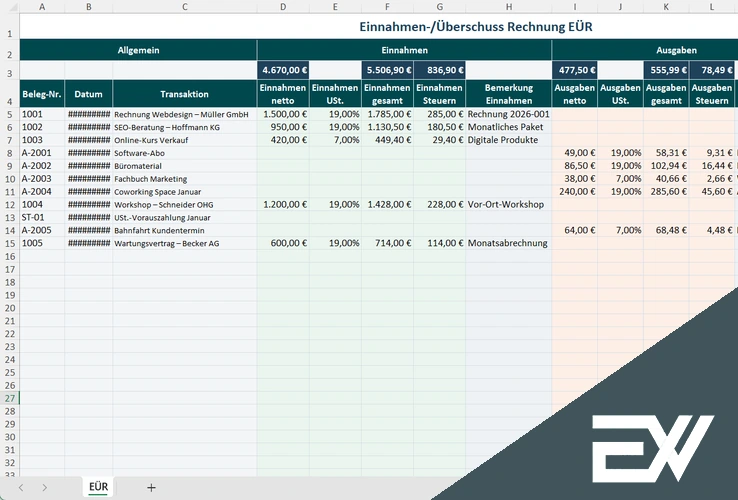Select the column D header
Image resolution: width=738 pixels, height=500 pixels.
(283, 6)
